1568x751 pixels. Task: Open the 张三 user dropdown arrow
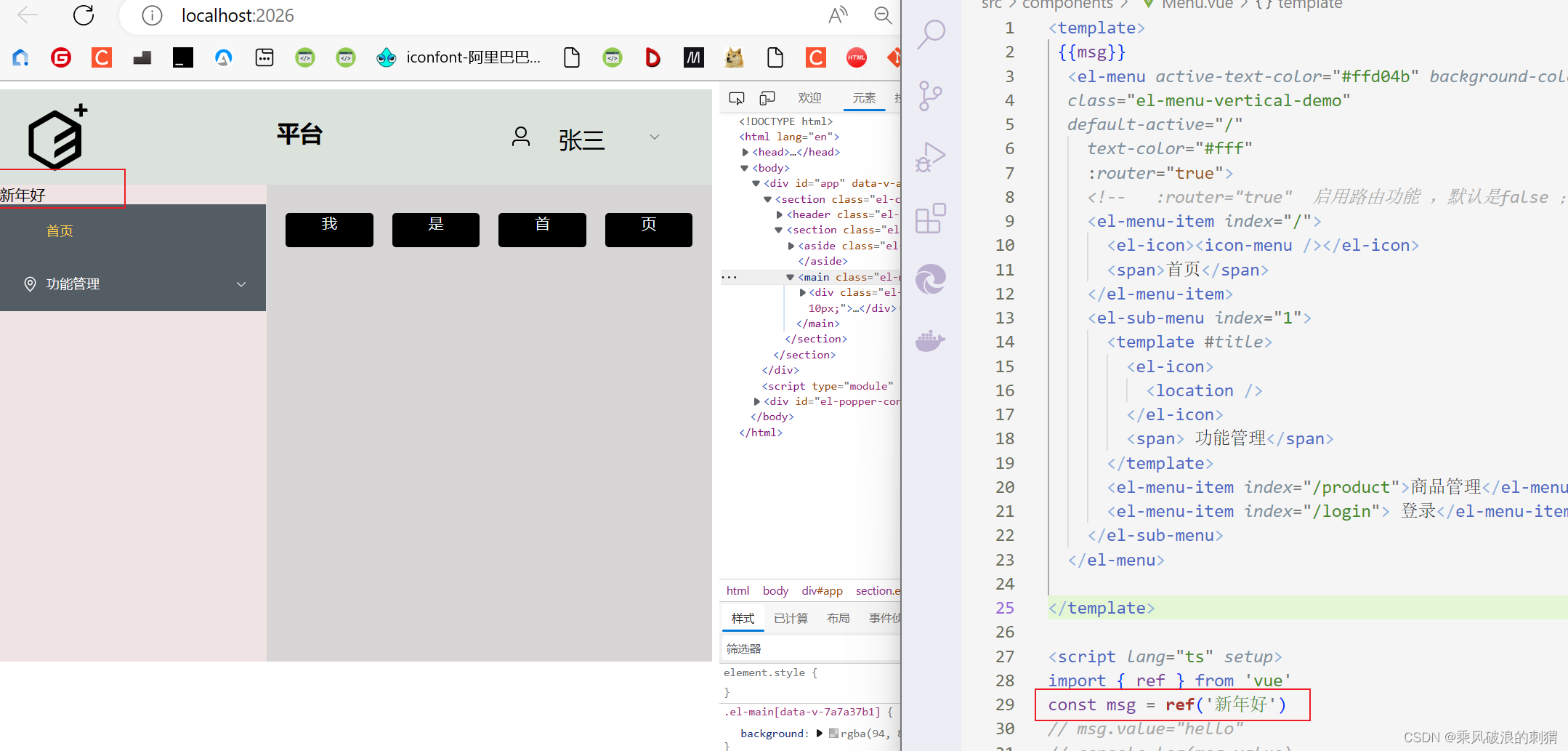pos(655,137)
